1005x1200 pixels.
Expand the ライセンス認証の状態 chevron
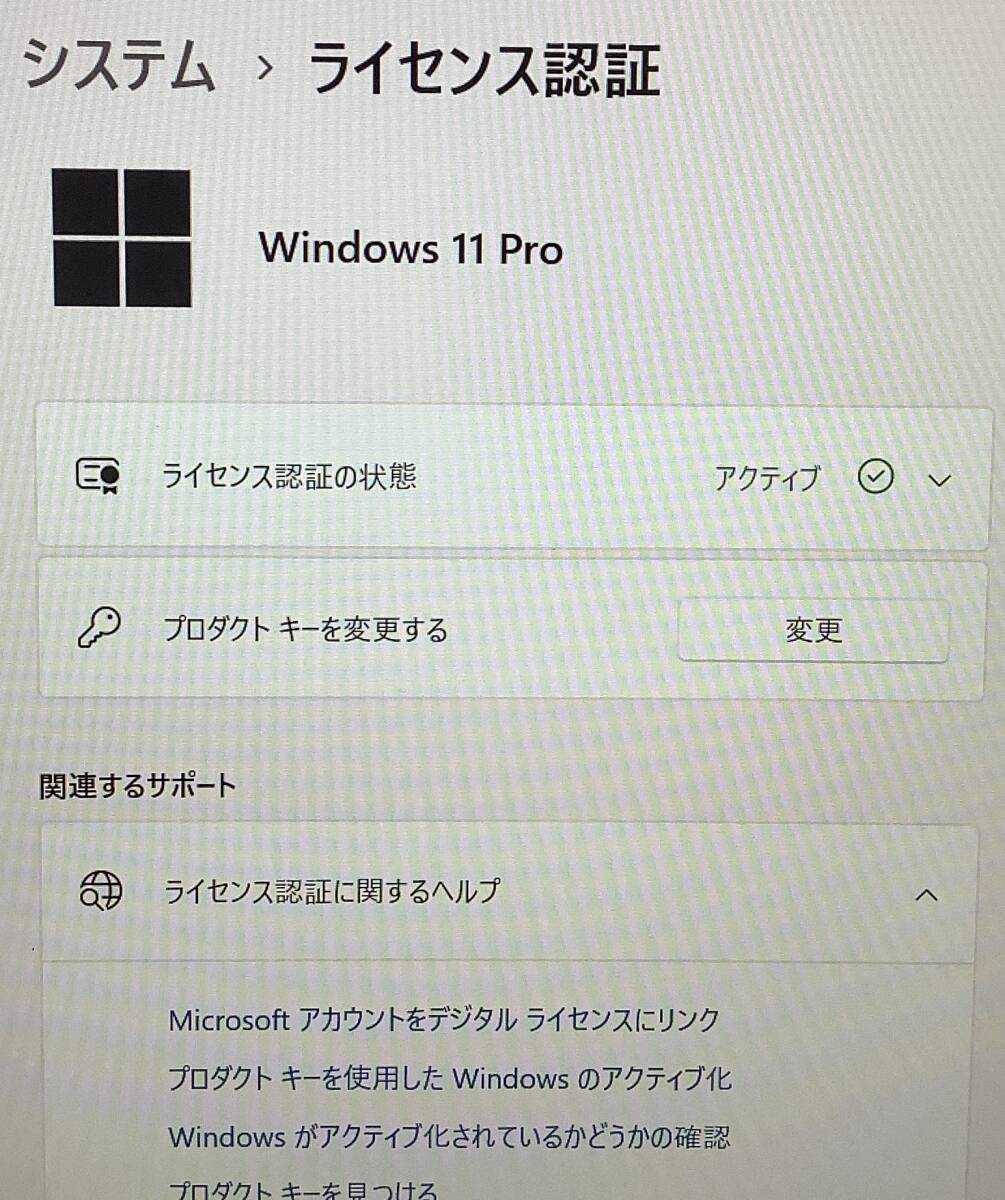(939, 481)
